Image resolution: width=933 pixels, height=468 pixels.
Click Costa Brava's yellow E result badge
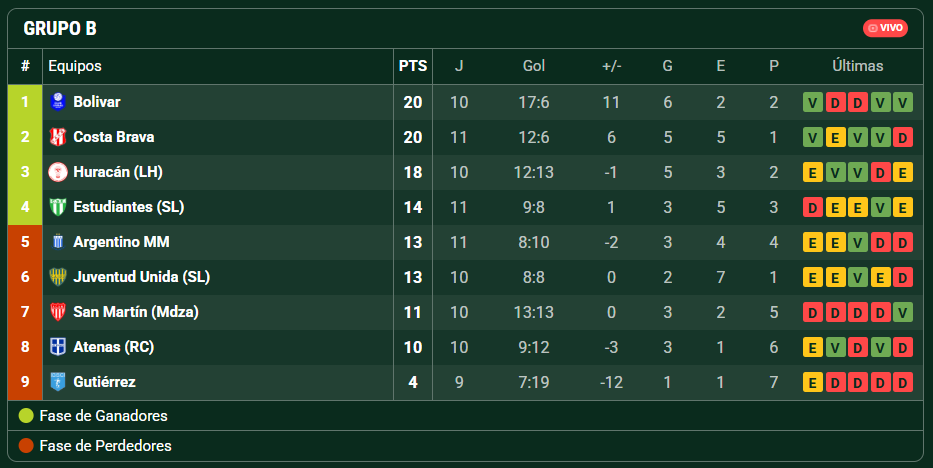835,137
